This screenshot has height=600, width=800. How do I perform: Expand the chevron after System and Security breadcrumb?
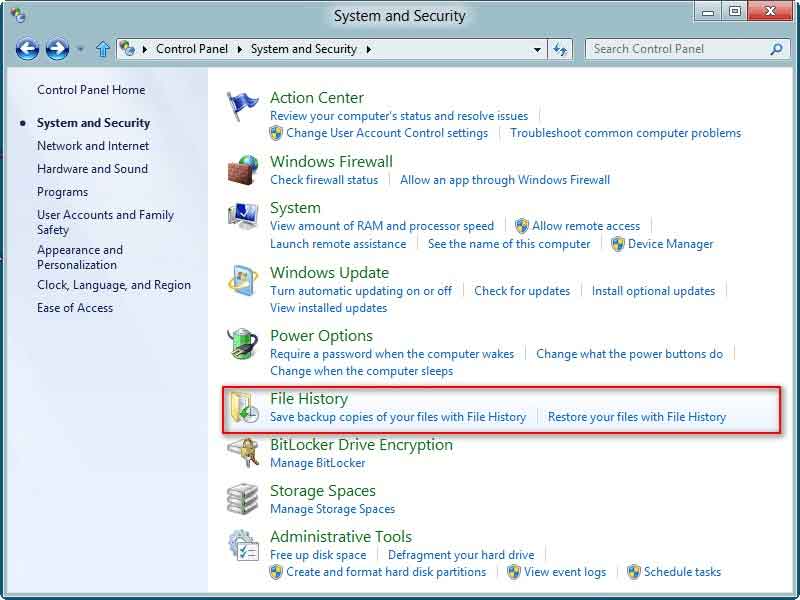coord(368,49)
